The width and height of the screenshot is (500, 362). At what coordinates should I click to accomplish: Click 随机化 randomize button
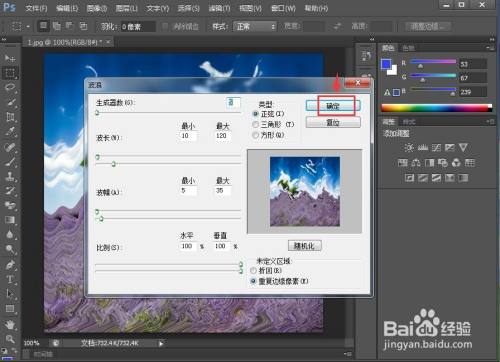pyautogui.click(x=305, y=246)
